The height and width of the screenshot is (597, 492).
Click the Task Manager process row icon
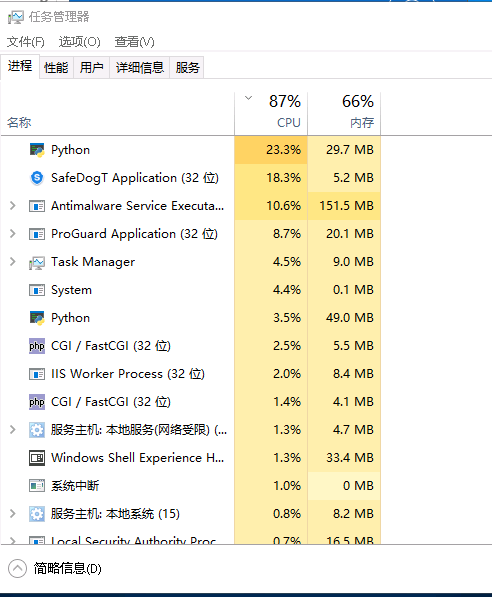(37, 262)
